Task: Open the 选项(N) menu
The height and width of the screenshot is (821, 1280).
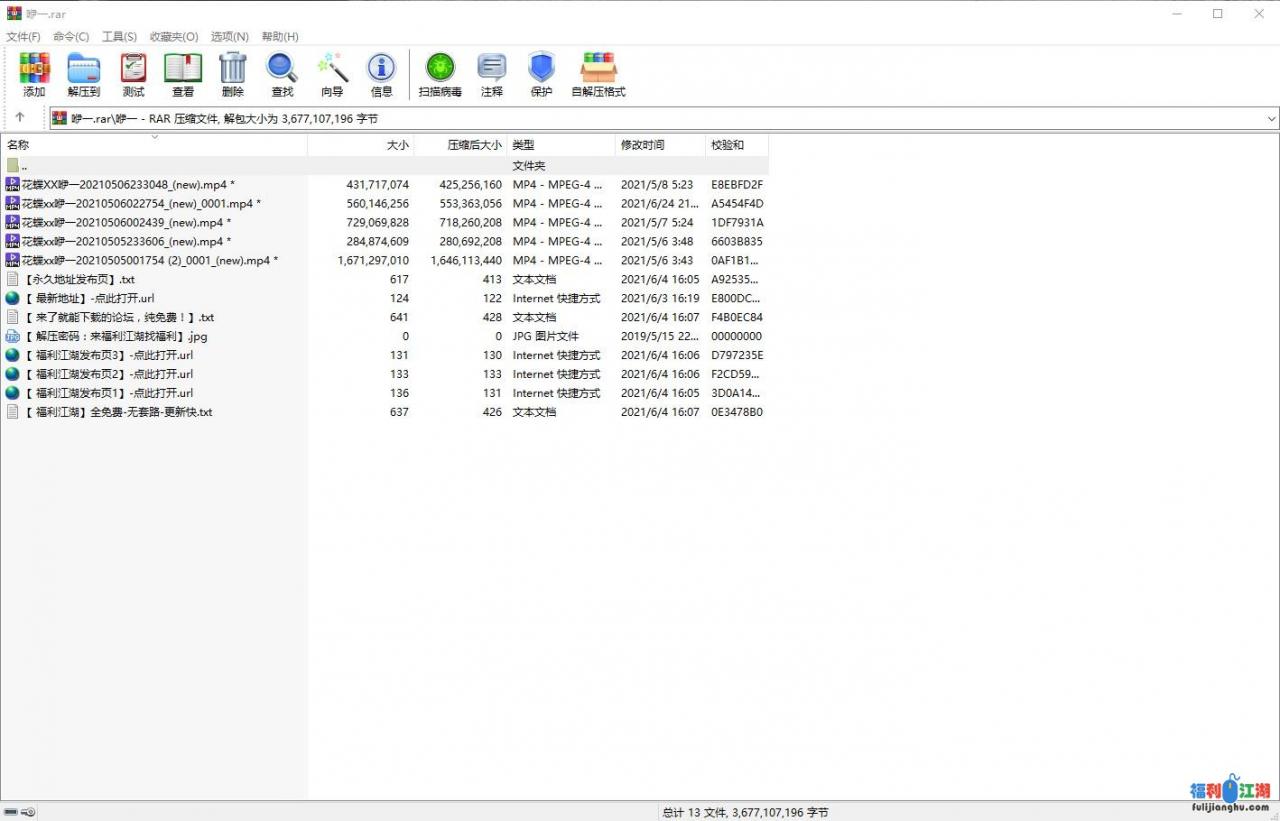Action: pos(229,37)
